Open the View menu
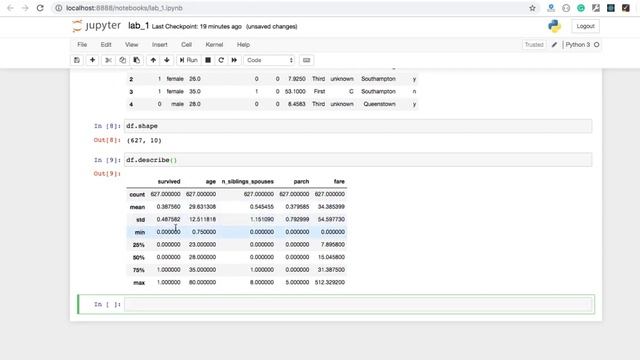Screen dimensions: 640x360 click(131, 44)
